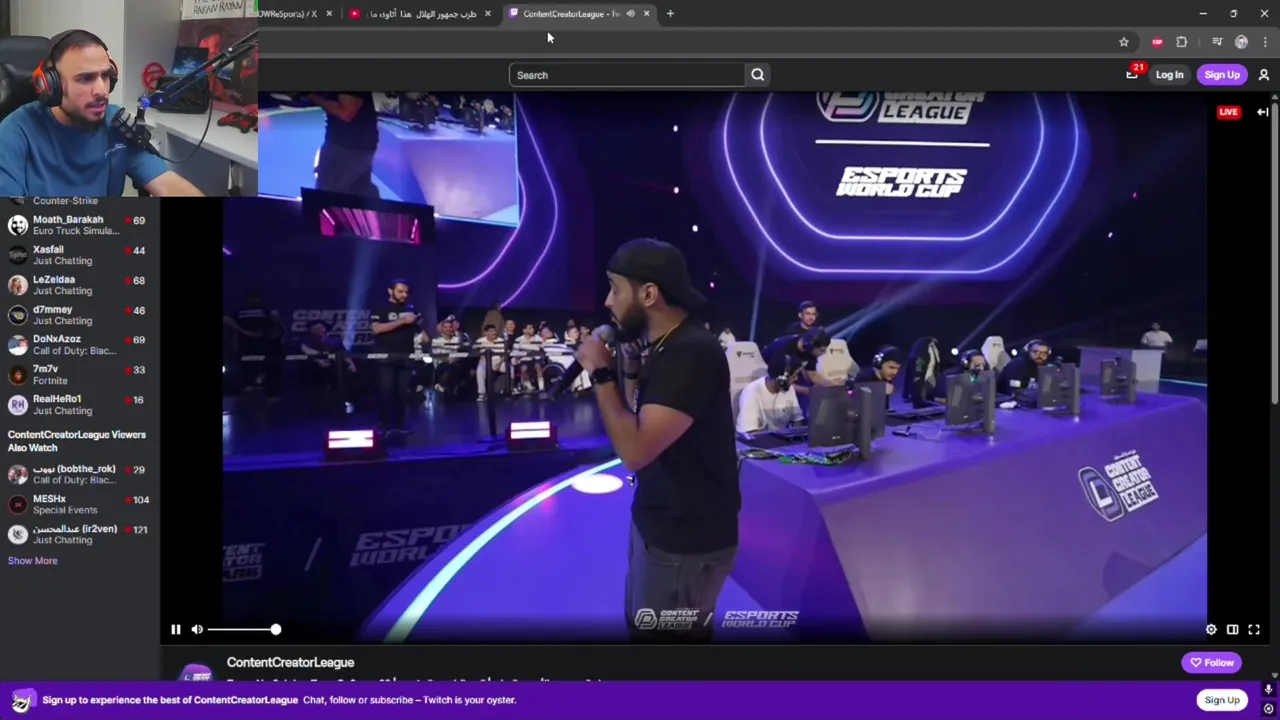Viewport: 1280px width, 720px height.
Task: Pause the live stream video
Action: point(175,629)
